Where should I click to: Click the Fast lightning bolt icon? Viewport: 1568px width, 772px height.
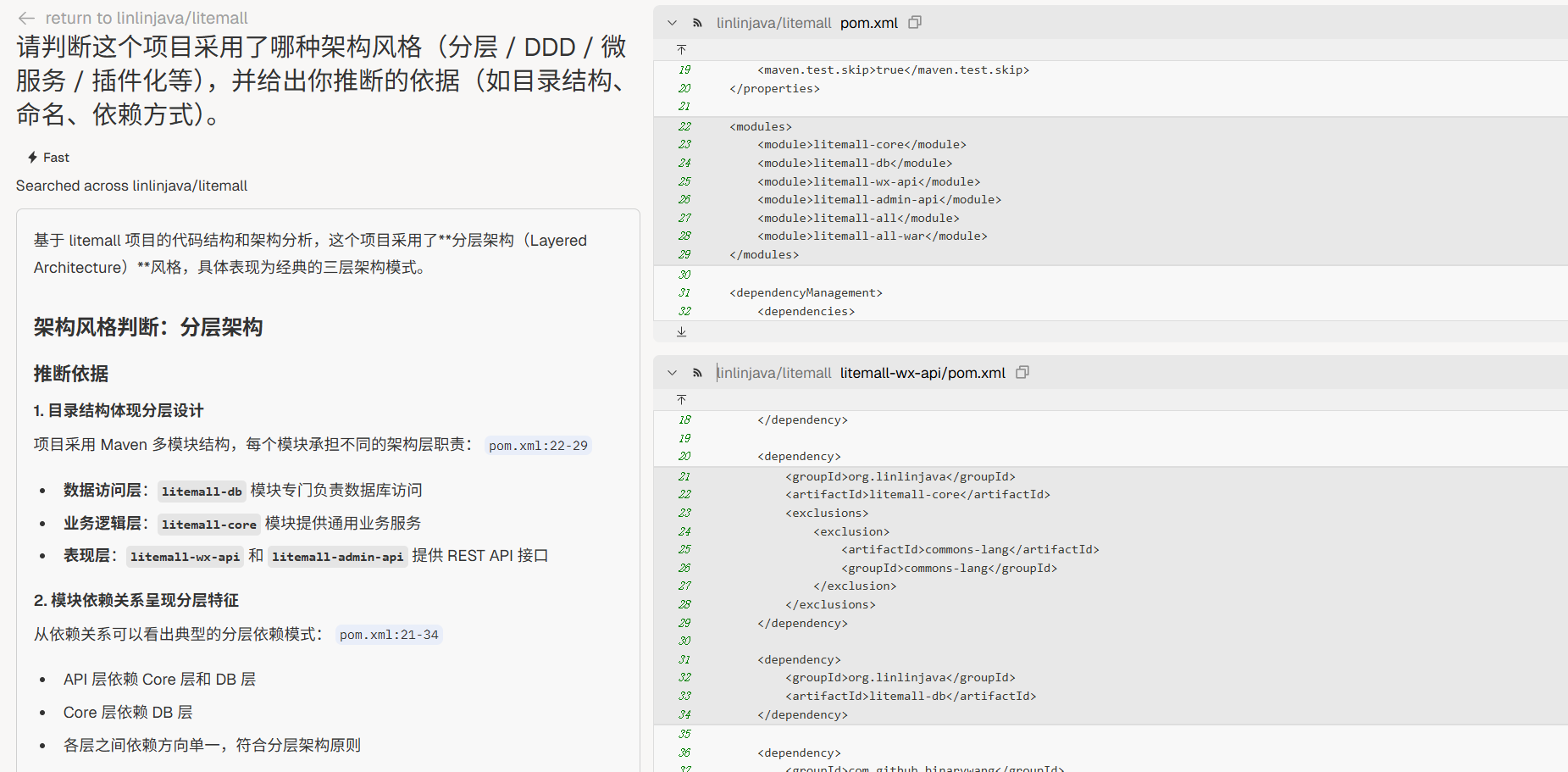[x=32, y=158]
